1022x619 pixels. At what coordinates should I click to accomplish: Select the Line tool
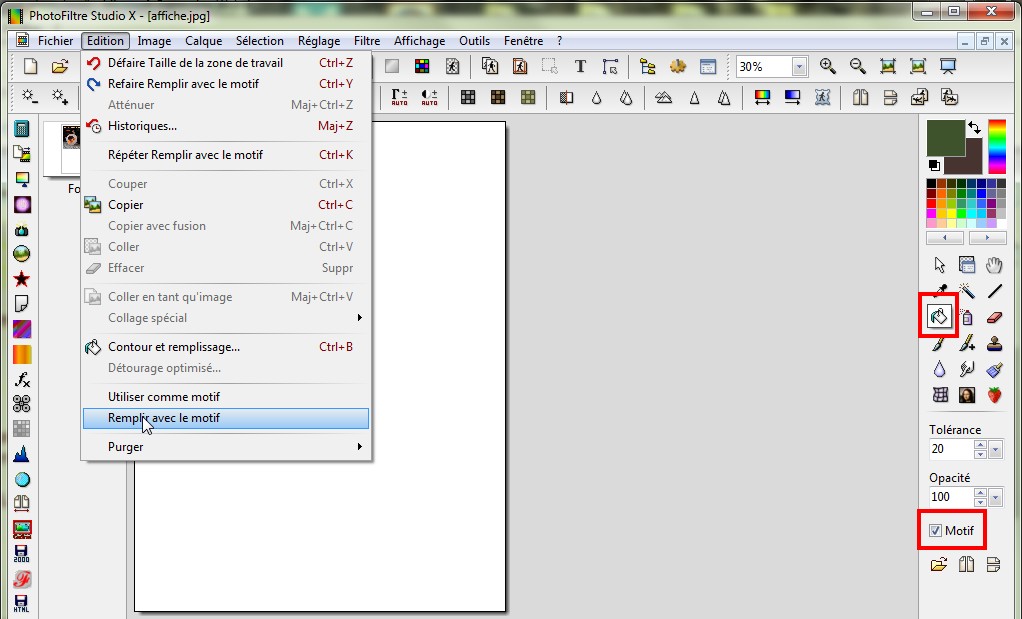click(994, 291)
